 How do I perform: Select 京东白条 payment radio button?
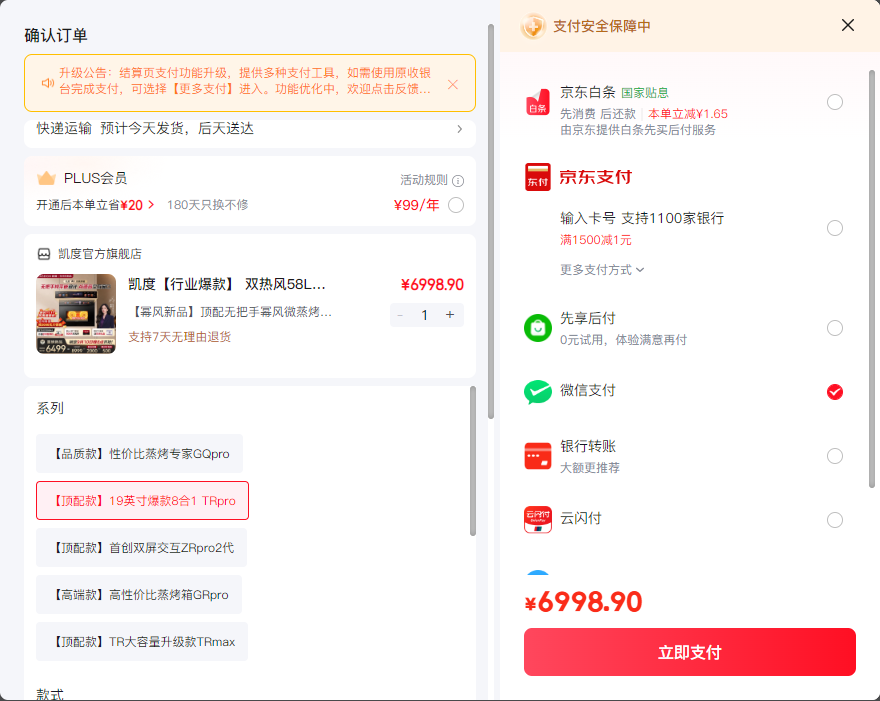(835, 102)
